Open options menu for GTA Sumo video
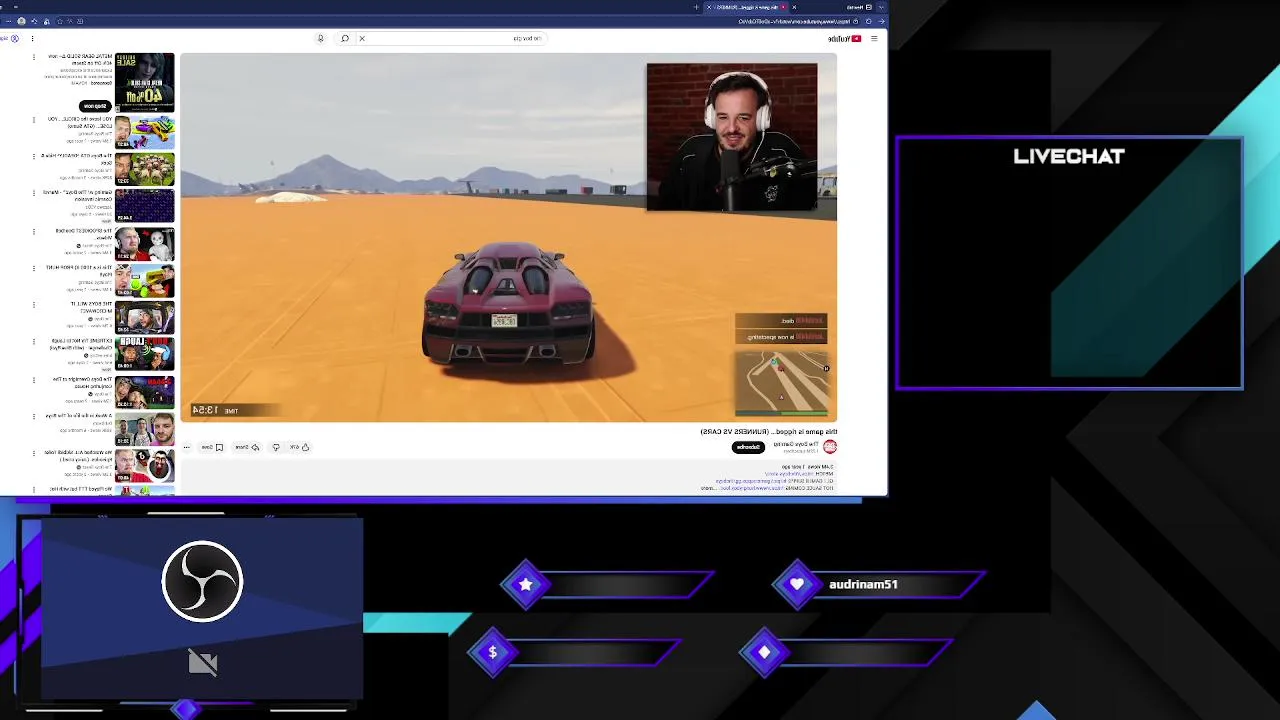Viewport: 1280px width, 720px height. point(33,120)
